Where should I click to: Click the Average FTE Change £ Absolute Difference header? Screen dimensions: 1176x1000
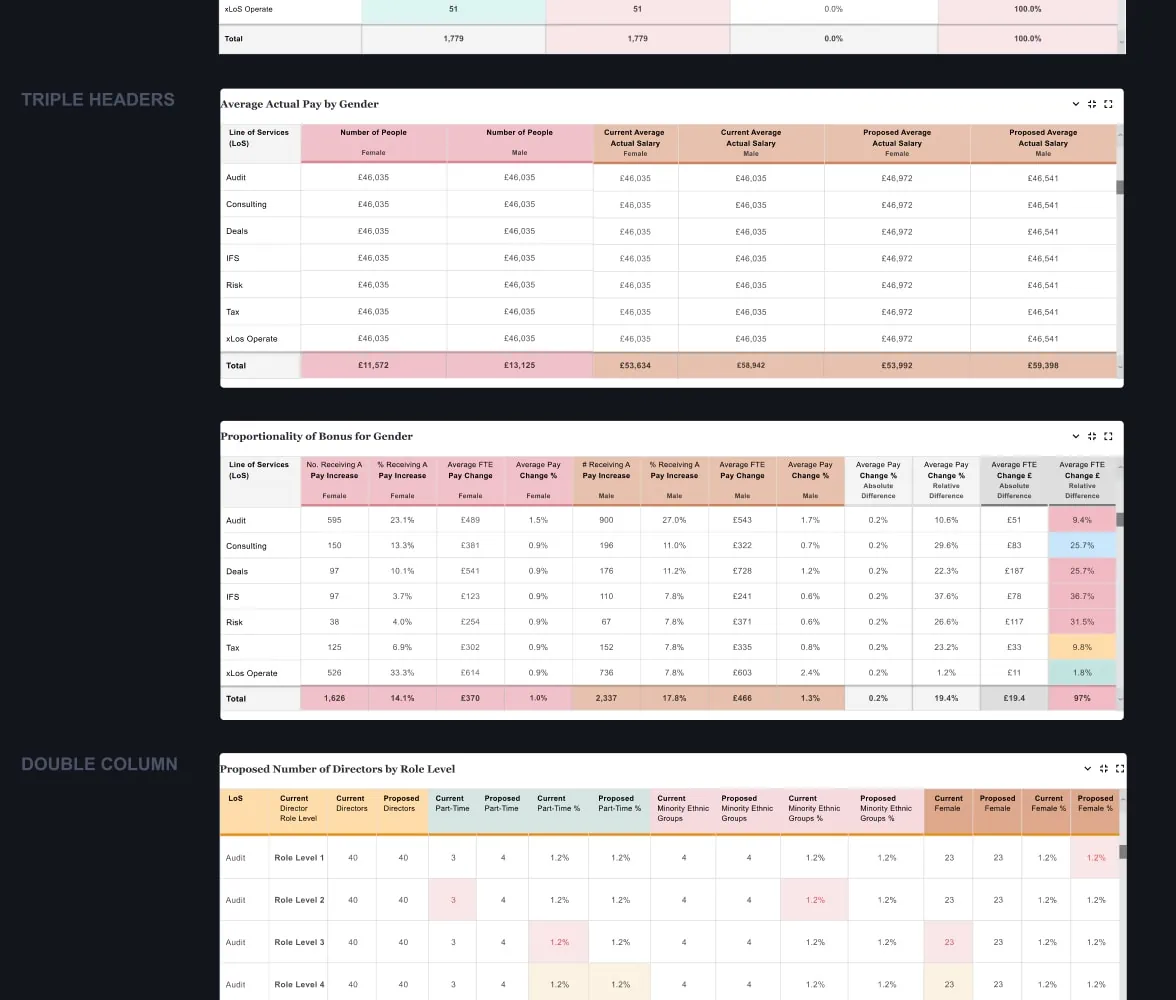(x=1013, y=479)
